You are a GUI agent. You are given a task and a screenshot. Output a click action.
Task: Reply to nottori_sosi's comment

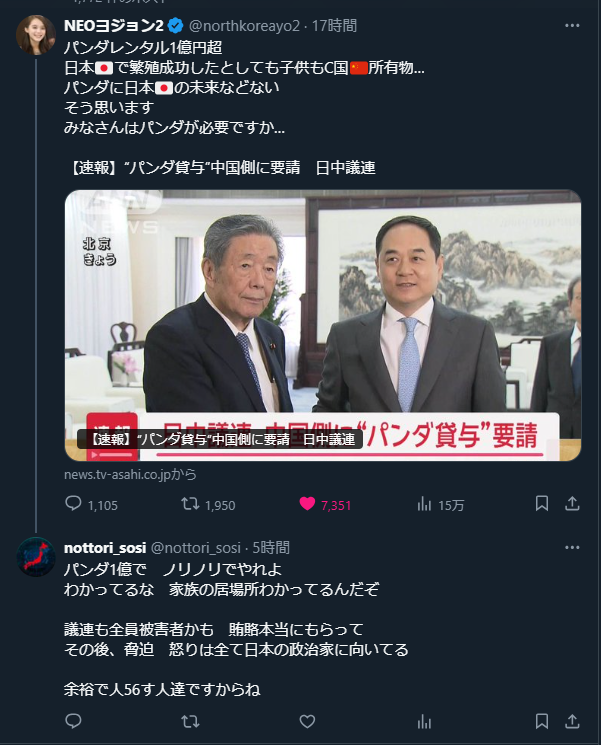point(73,721)
